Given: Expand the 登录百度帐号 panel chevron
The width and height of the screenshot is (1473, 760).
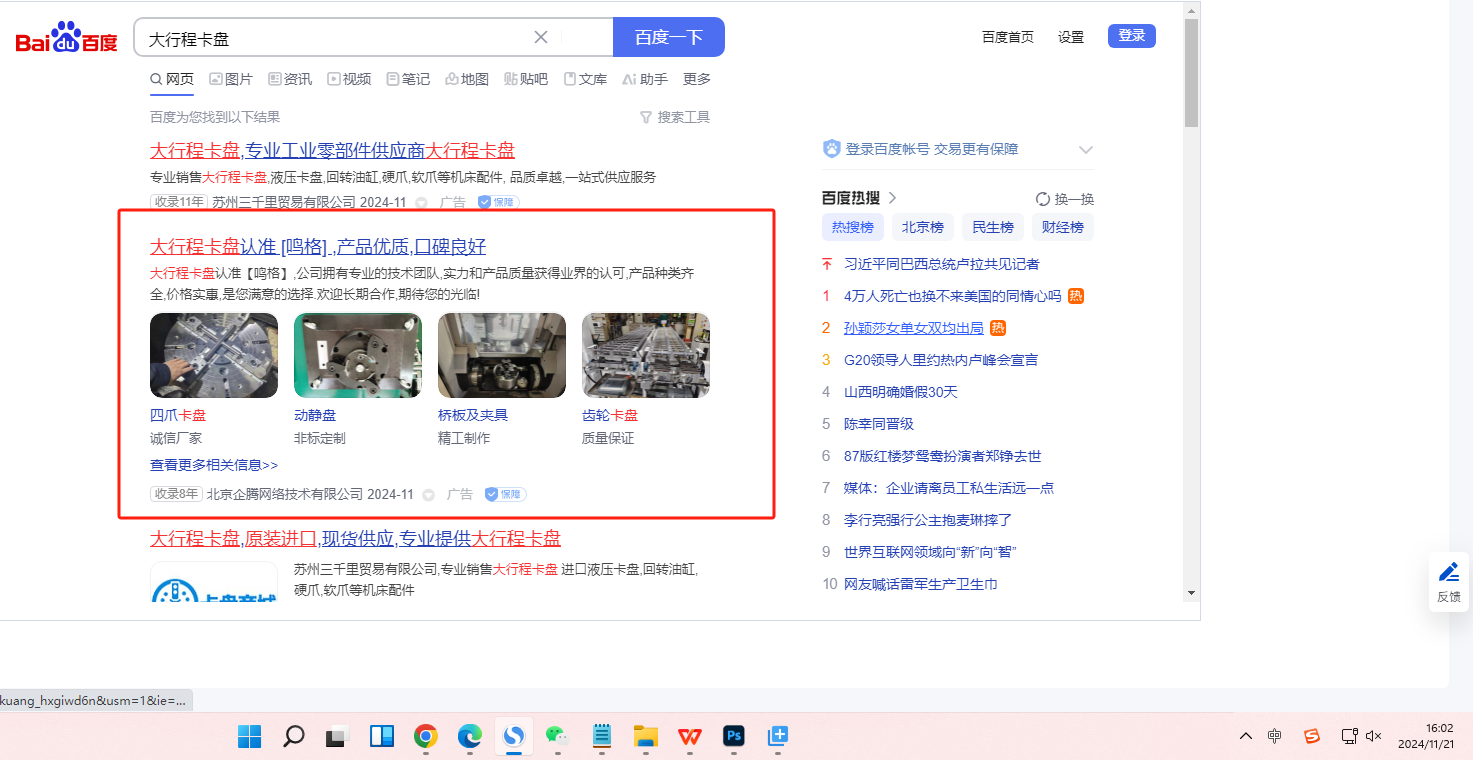Looking at the screenshot, I should click(x=1086, y=150).
